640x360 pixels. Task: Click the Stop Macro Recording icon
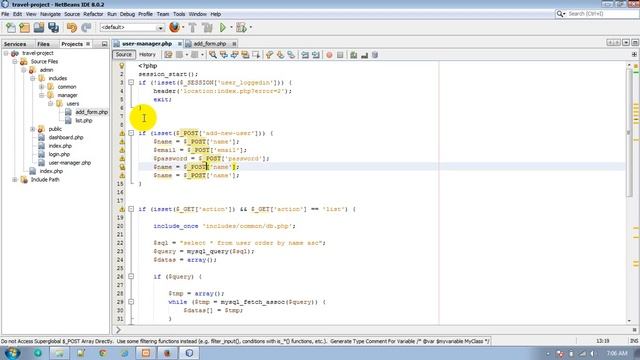point(340,55)
